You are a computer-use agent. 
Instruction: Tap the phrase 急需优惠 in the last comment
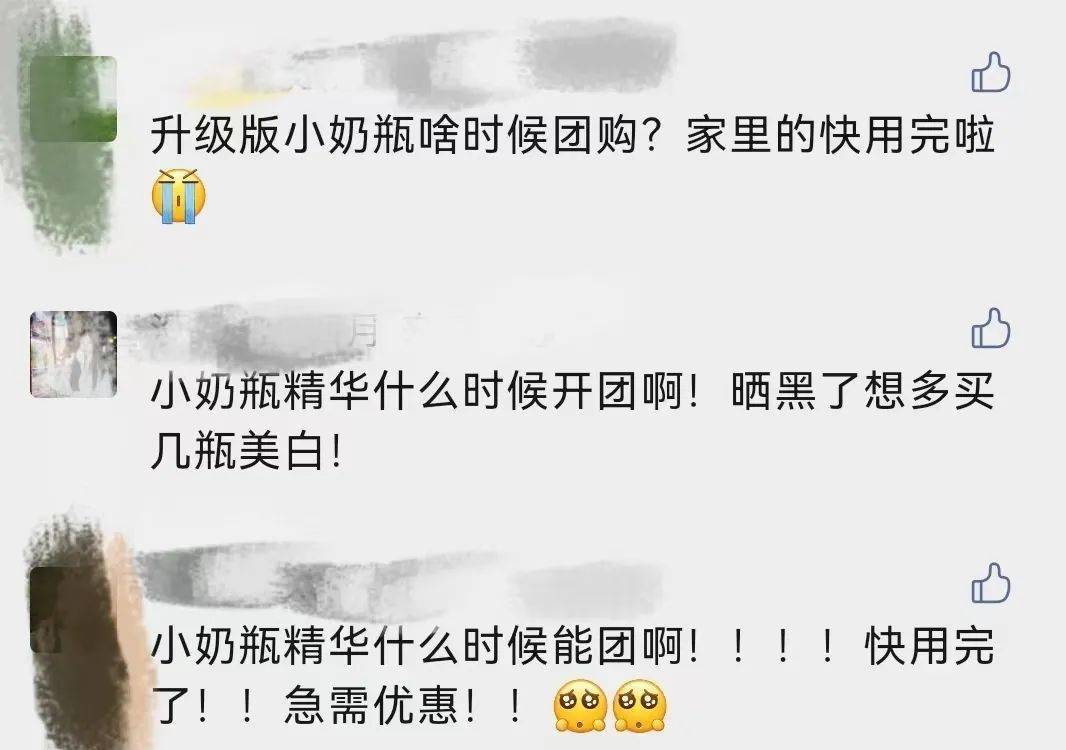[372, 706]
